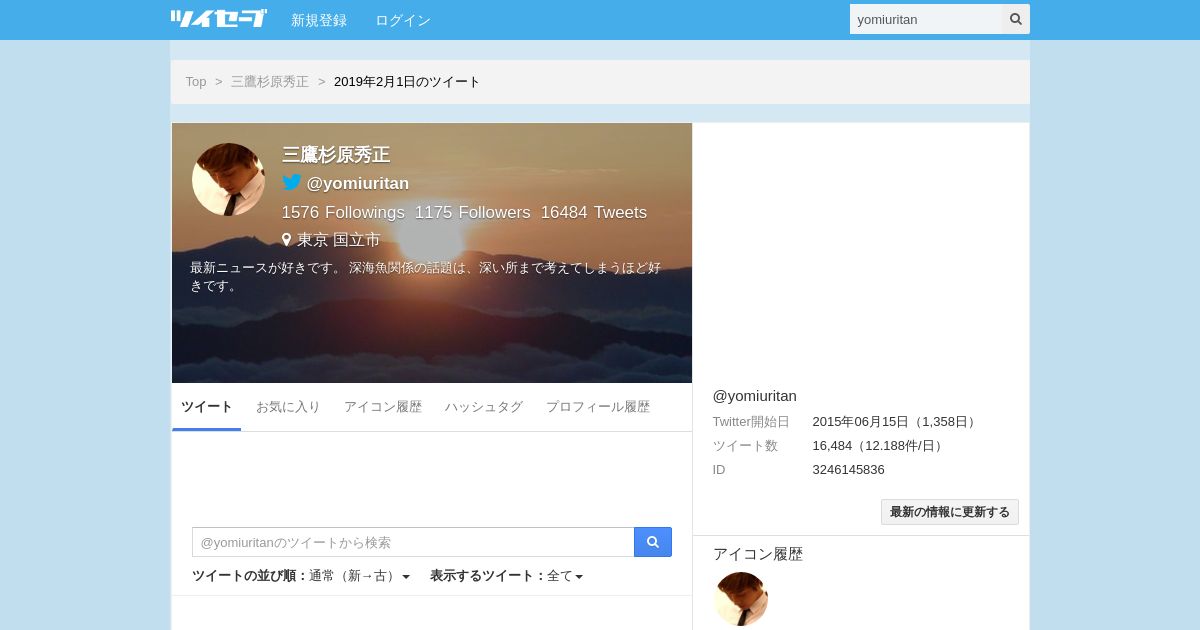Viewport: 1200px width, 630px height.
Task: Click the tweet count value 16,484（12.188件/日）
Action: click(x=880, y=446)
